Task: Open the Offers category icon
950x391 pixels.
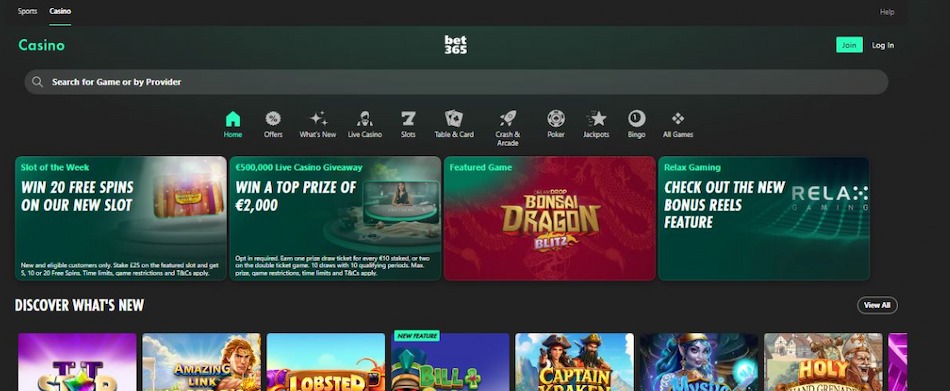Action: (x=273, y=119)
